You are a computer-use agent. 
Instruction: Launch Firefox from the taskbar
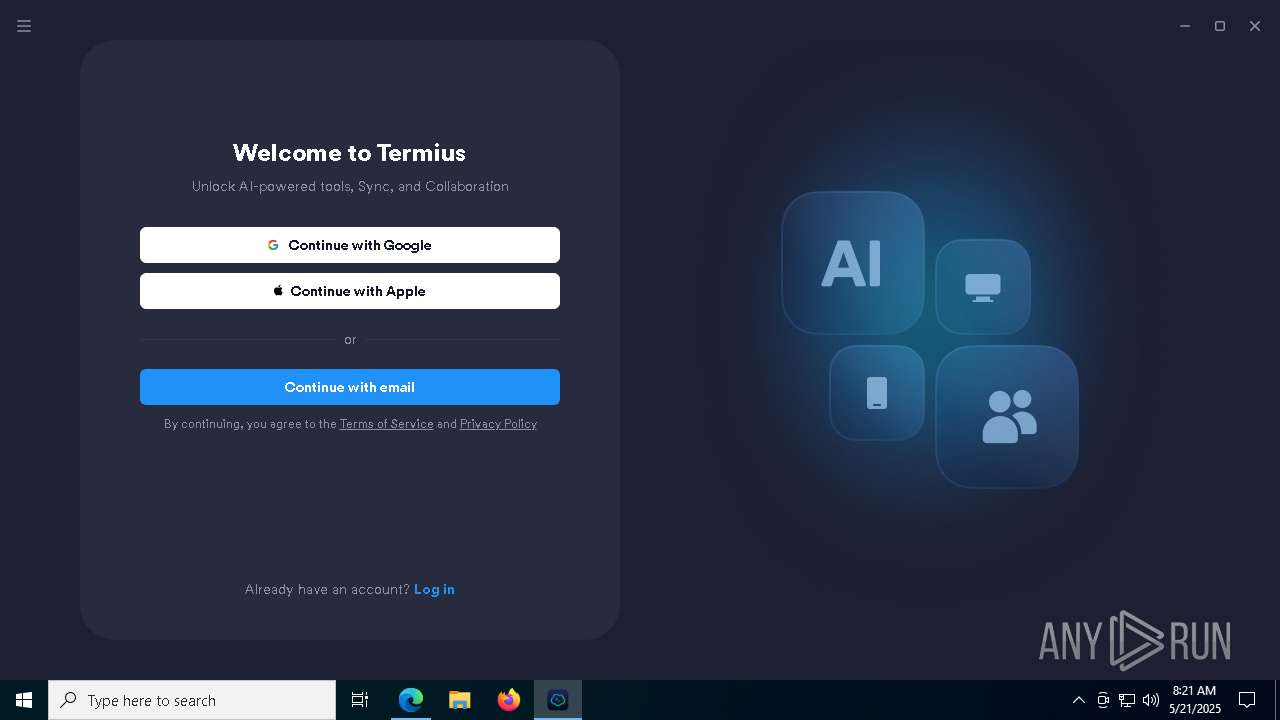pos(508,700)
